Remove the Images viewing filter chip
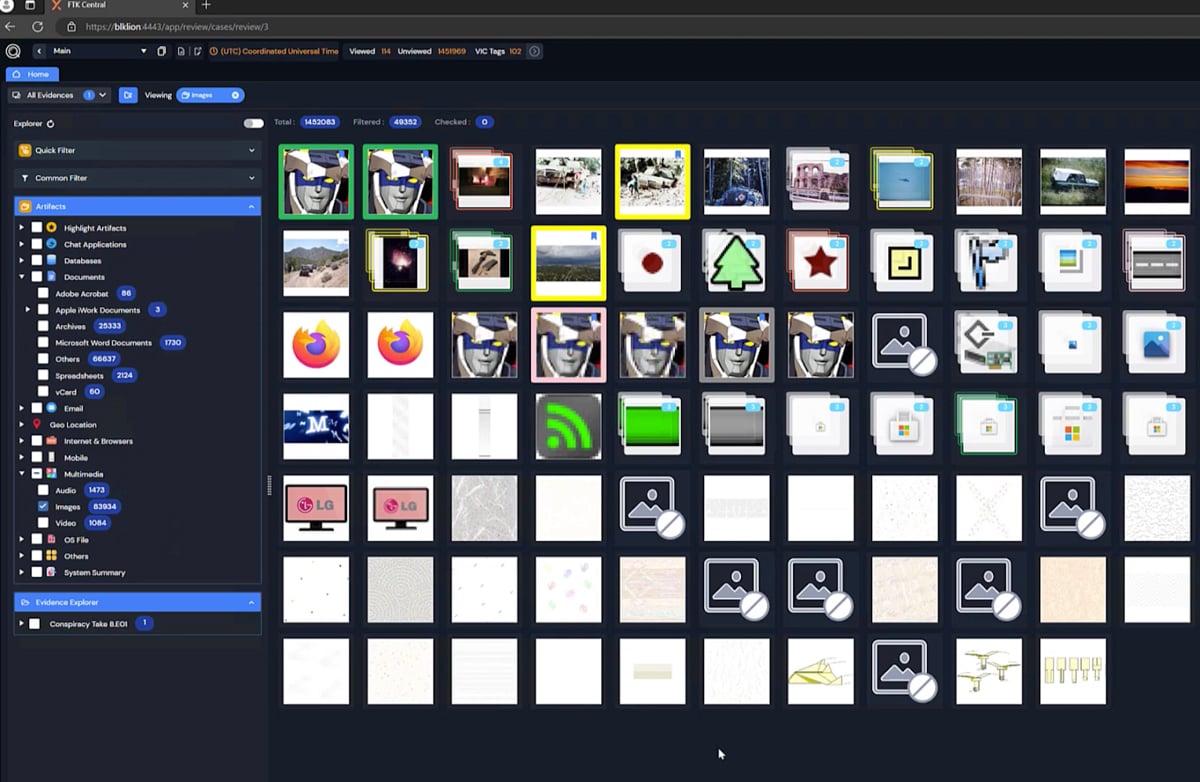The image size is (1200, 782). (235, 95)
